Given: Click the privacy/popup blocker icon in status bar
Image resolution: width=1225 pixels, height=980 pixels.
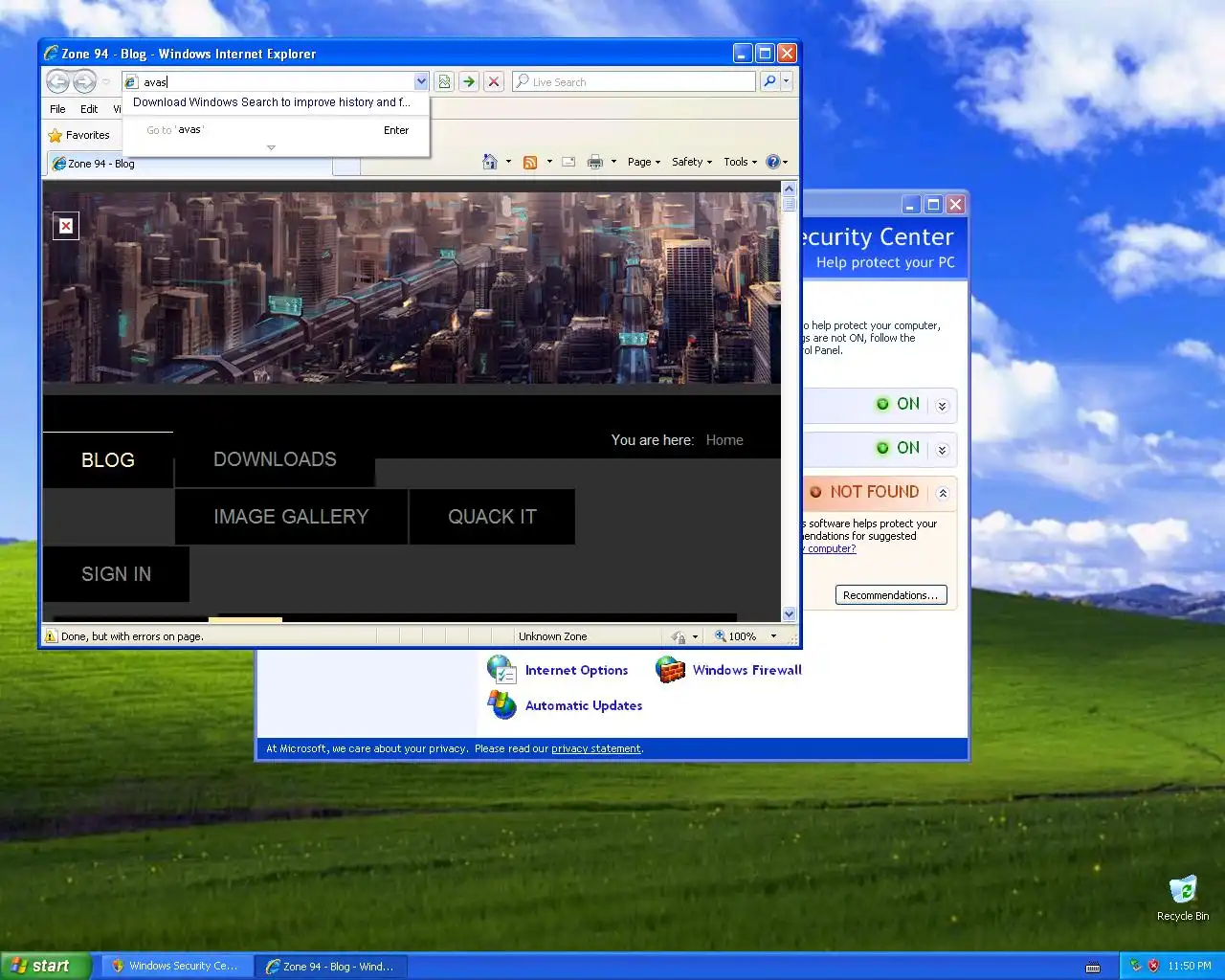Looking at the screenshot, I should (x=679, y=636).
